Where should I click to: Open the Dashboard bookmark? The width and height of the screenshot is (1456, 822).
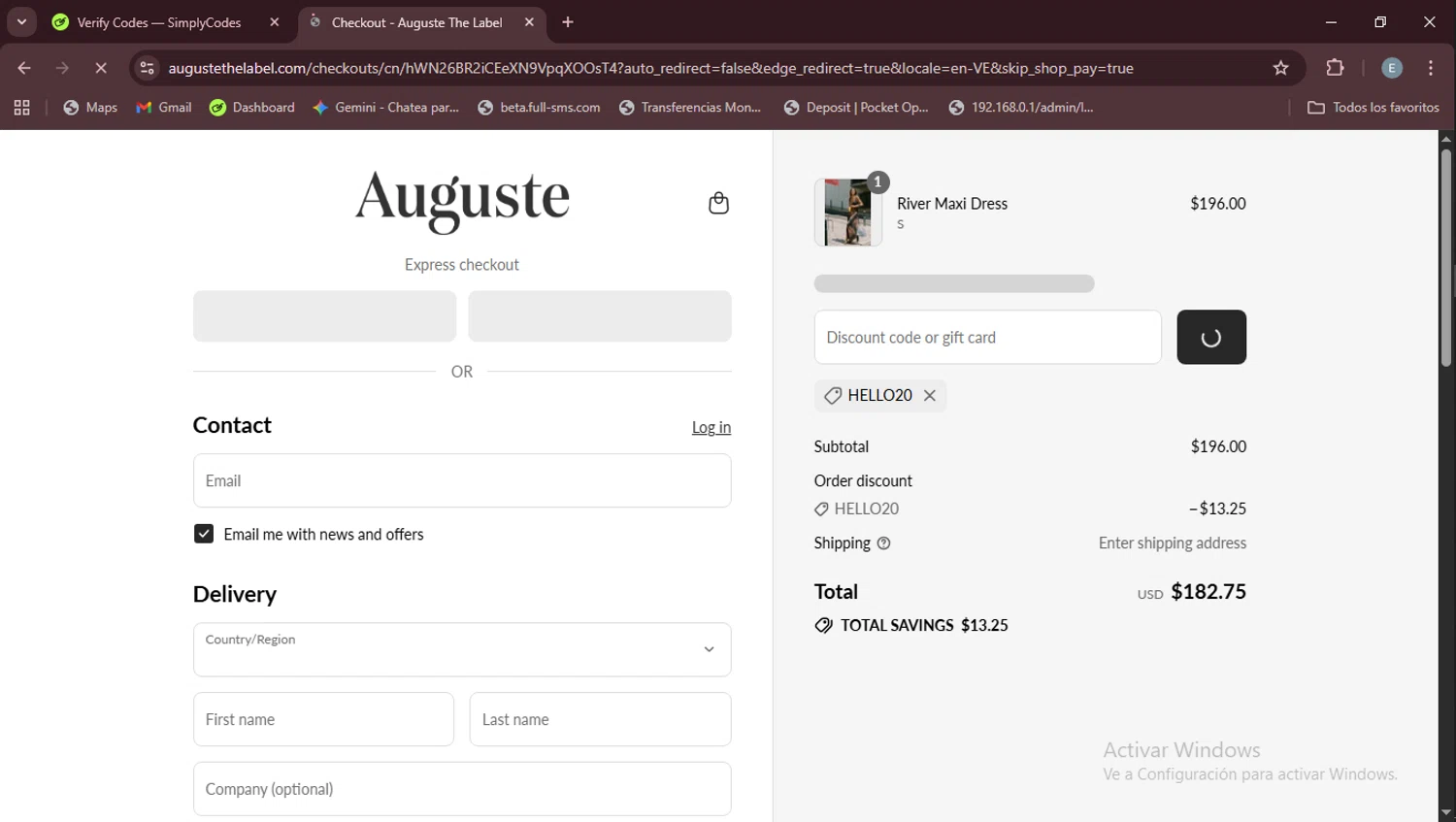pyautogui.click(x=252, y=108)
